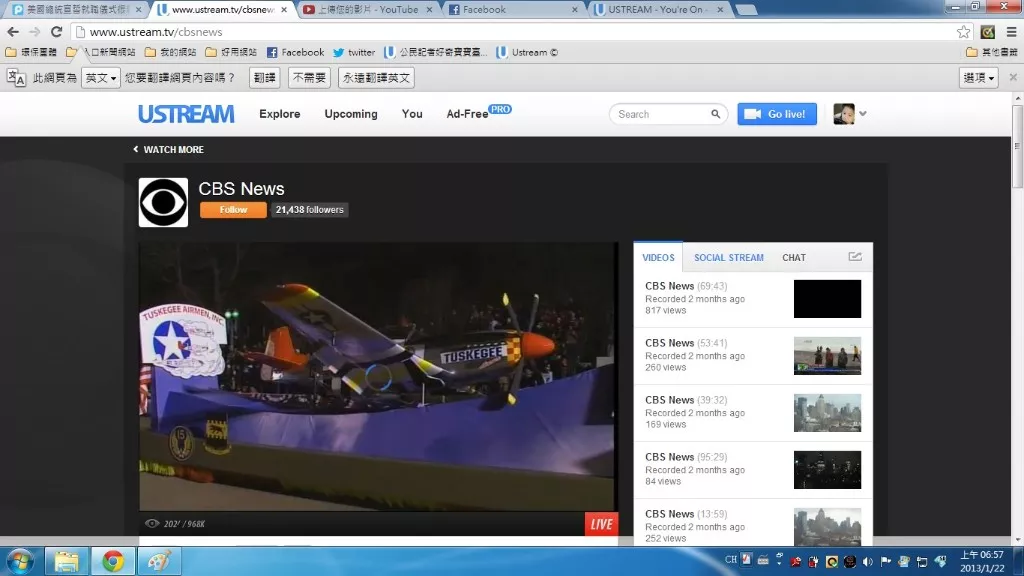Bookmark this page with the star icon
This screenshot has height=576, width=1024.
(963, 31)
